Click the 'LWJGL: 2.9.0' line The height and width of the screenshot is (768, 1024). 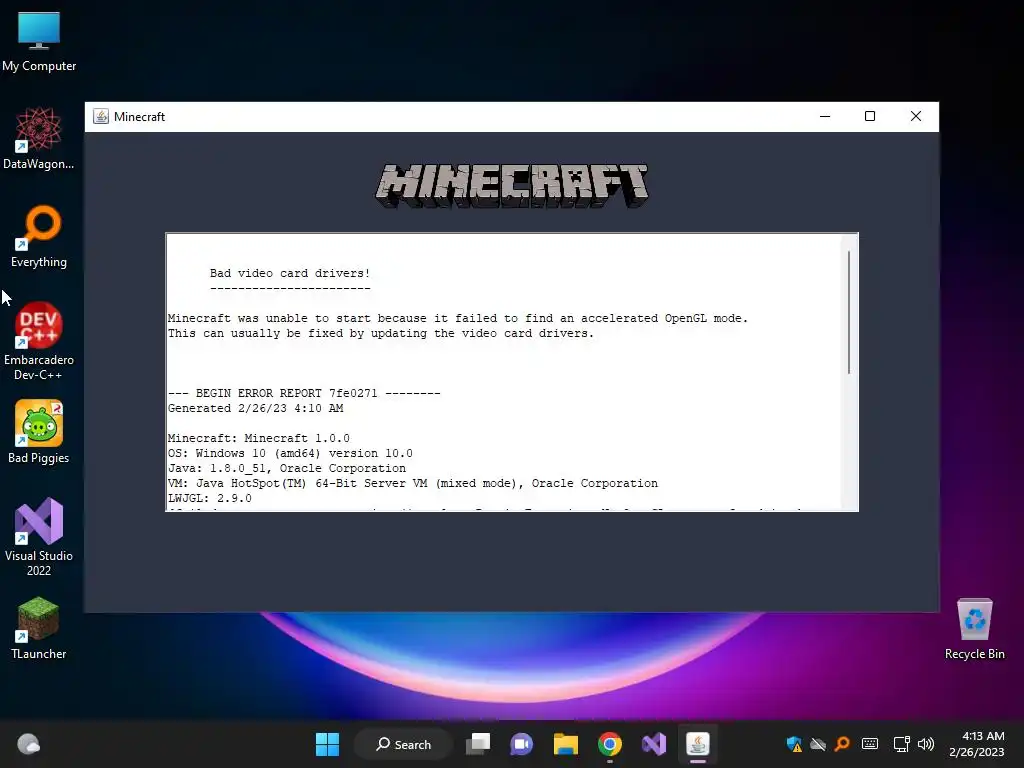coord(210,498)
